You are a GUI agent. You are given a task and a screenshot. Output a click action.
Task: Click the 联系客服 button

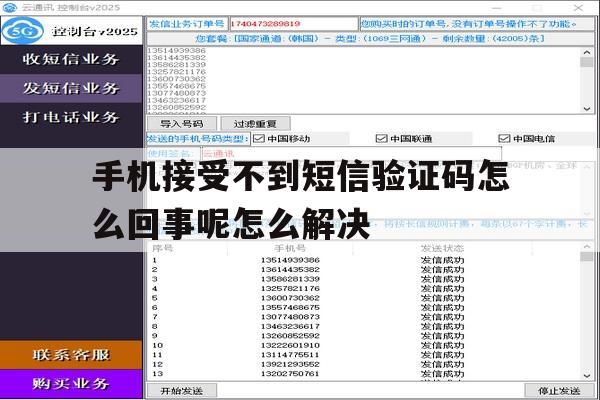[x=71, y=355]
